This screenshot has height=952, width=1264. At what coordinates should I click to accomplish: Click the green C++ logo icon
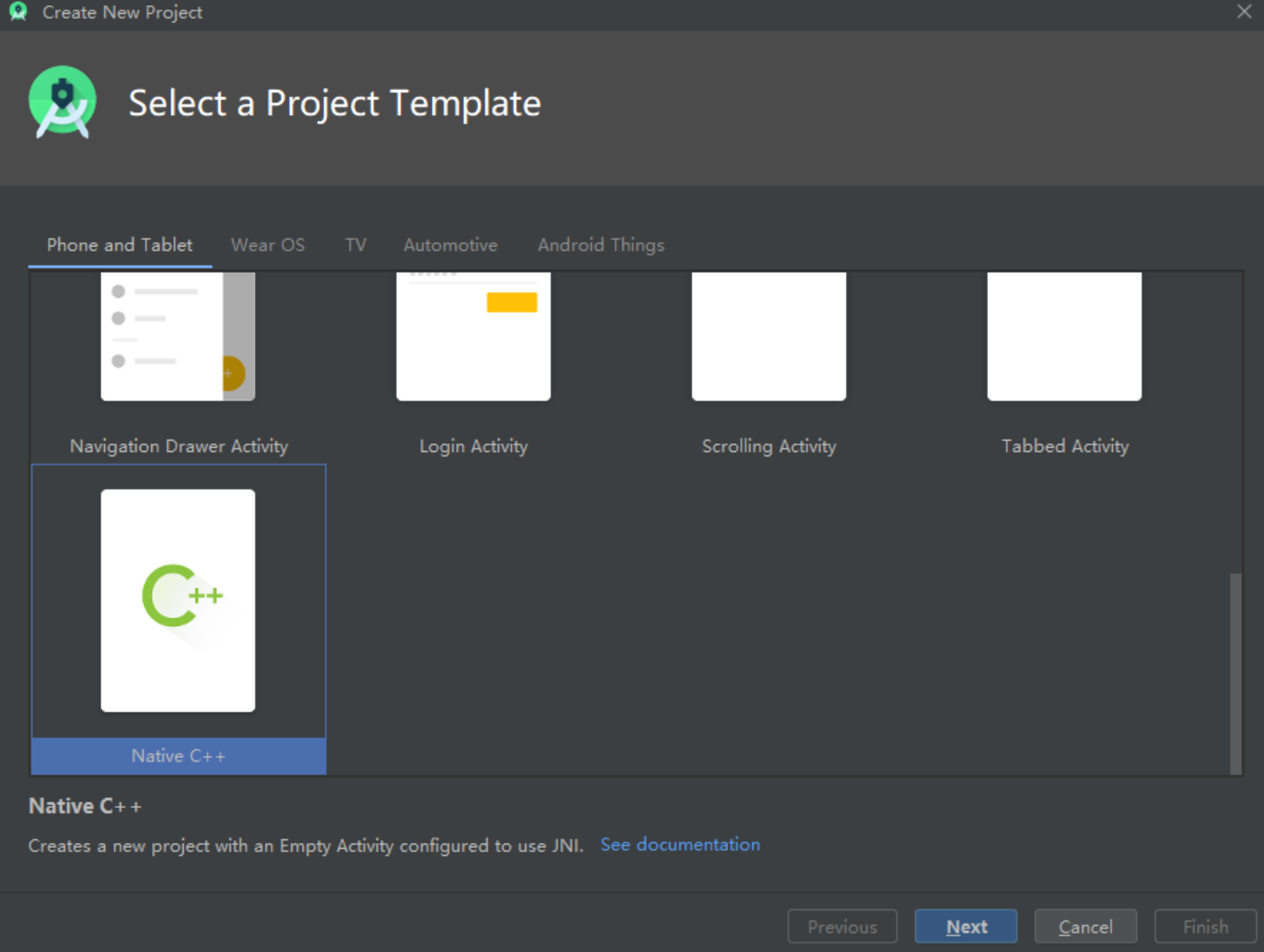click(x=180, y=596)
